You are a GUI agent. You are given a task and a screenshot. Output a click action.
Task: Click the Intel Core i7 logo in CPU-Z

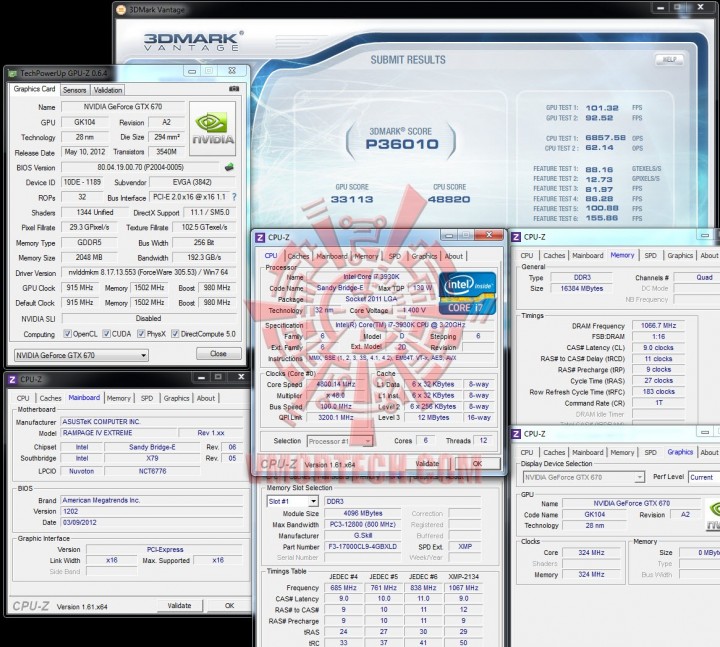[467, 293]
